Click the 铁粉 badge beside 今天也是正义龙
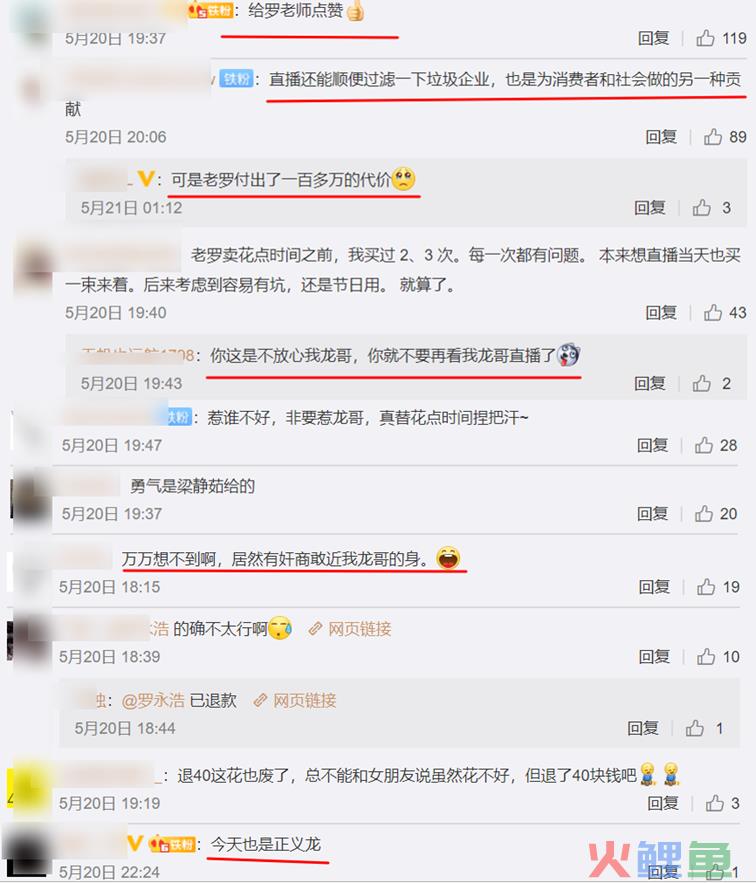 pos(172,844)
